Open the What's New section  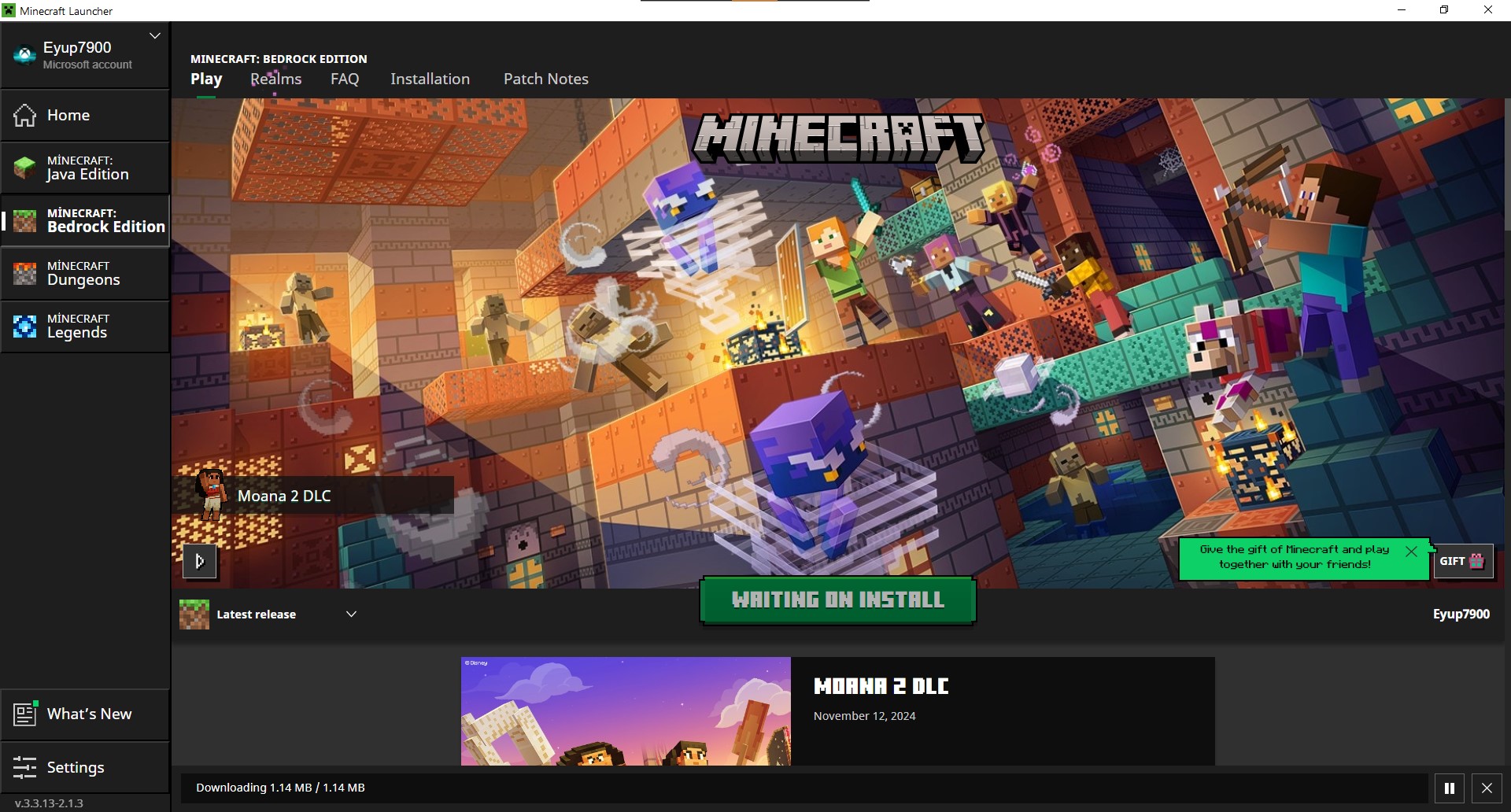click(x=85, y=714)
